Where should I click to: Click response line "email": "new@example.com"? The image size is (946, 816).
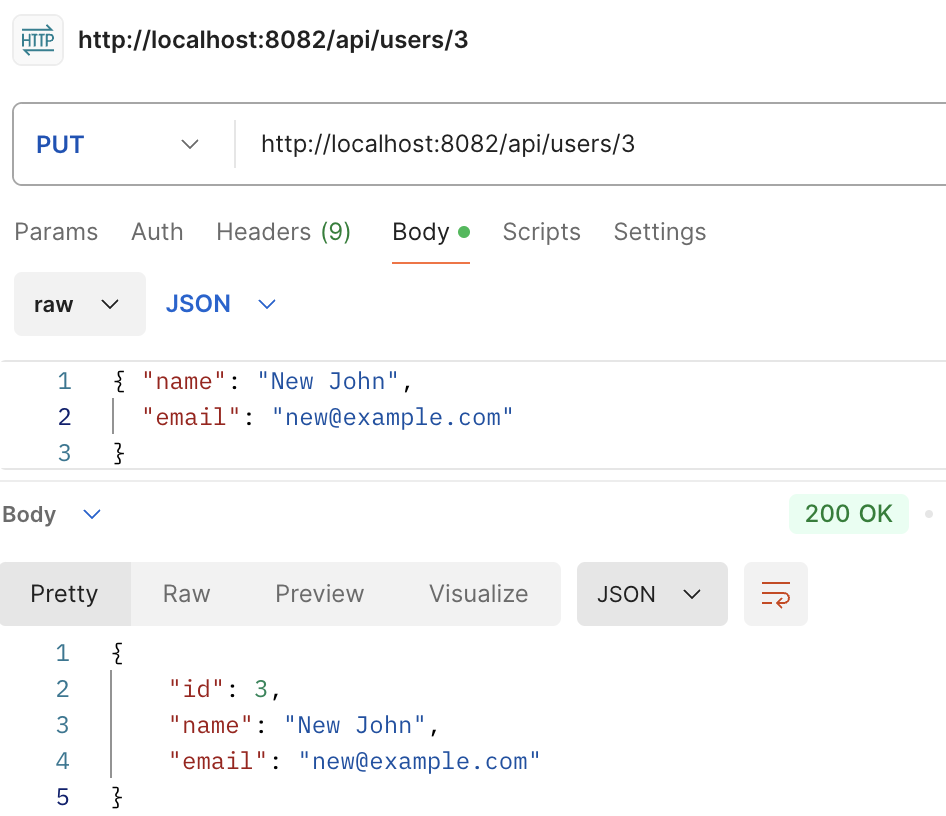pos(355,762)
